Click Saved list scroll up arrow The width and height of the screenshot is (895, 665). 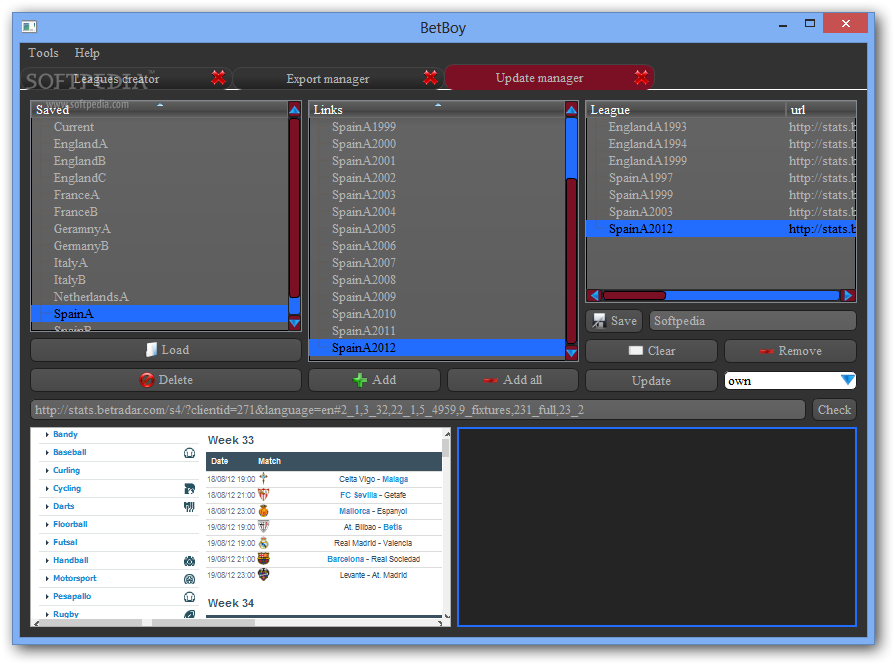tap(295, 109)
